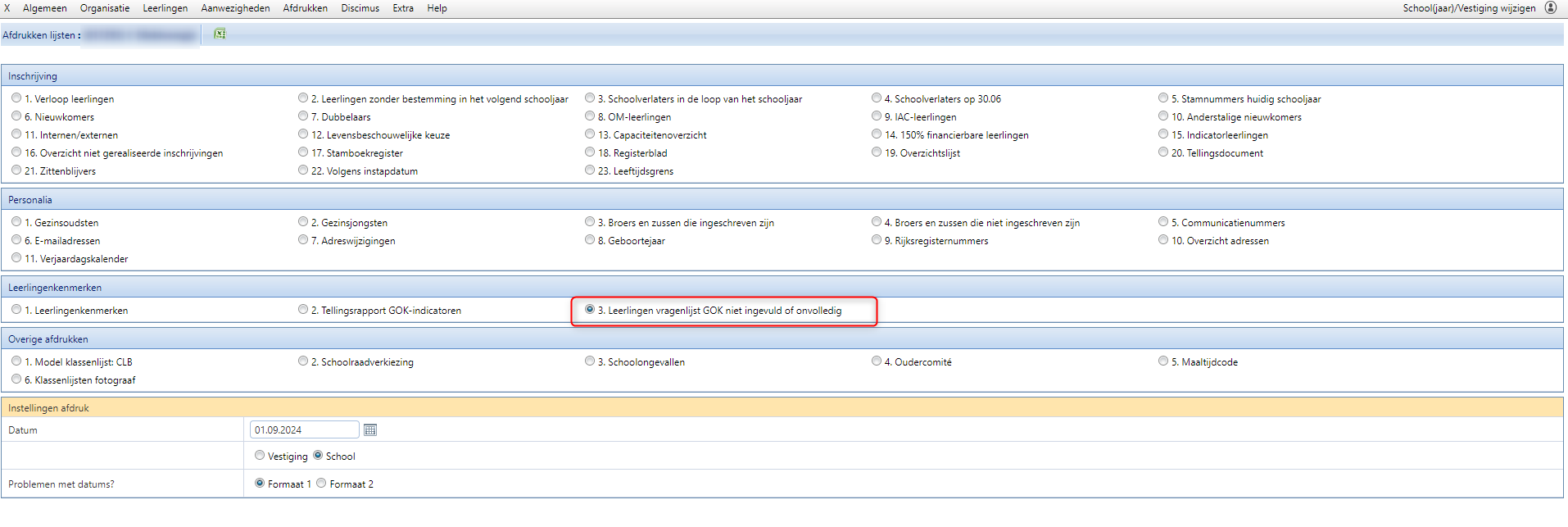1568x527 pixels.
Task: Select the Klassenlijsten fotograaf option
Action: click(16, 379)
